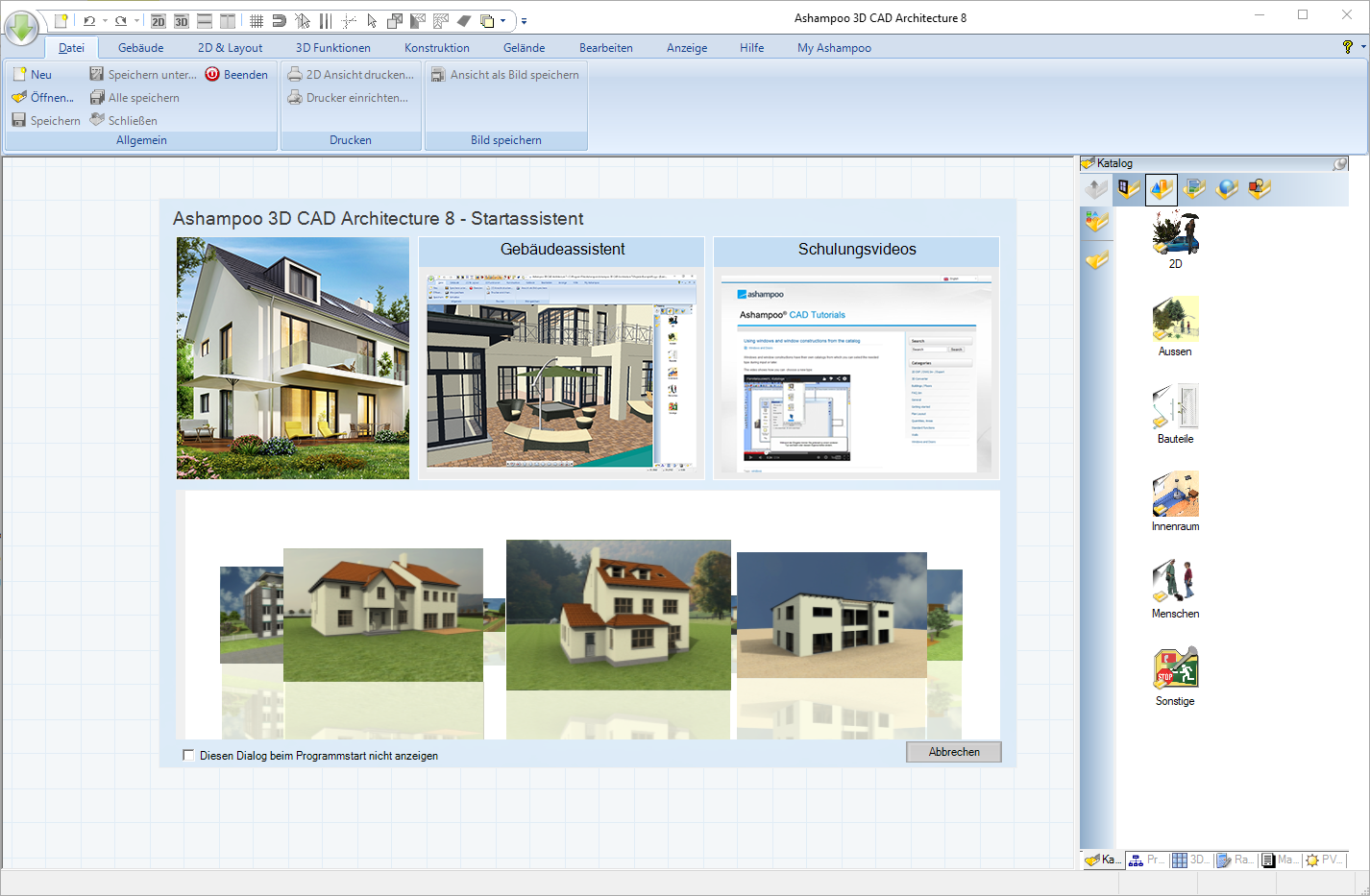Open the window objects catalog folder

click(x=1128, y=189)
